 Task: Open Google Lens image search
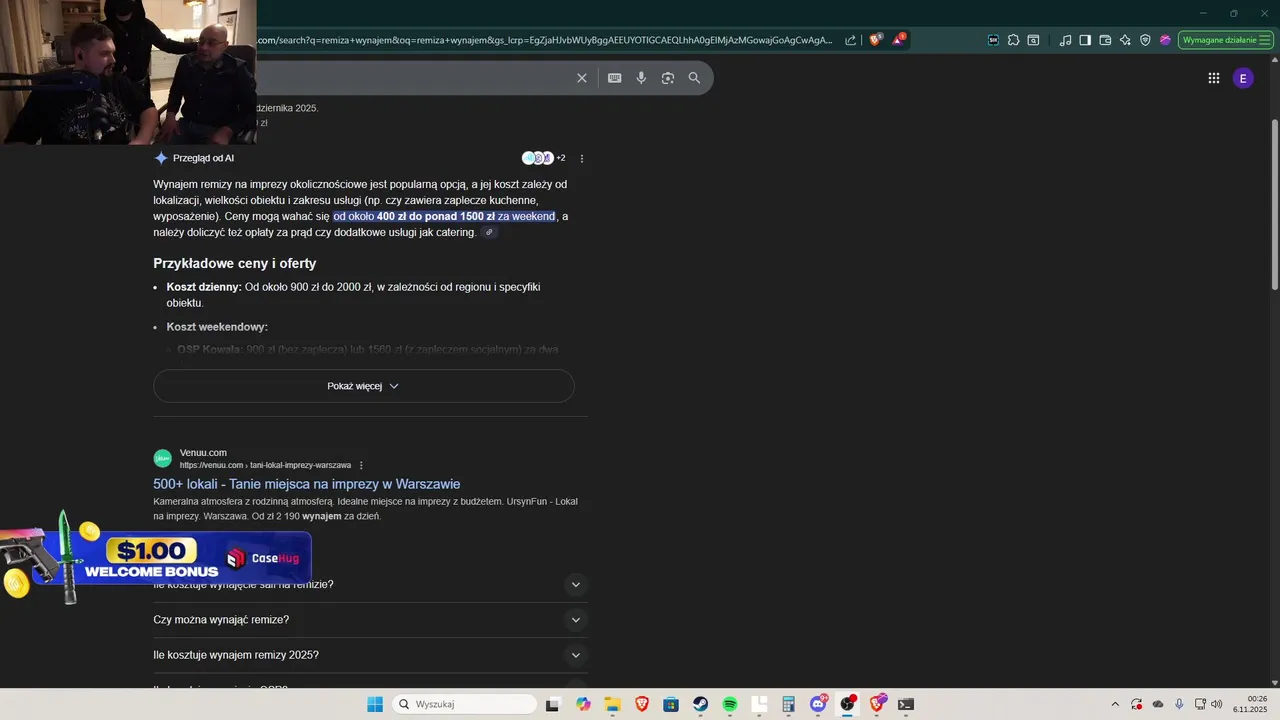pos(668,78)
